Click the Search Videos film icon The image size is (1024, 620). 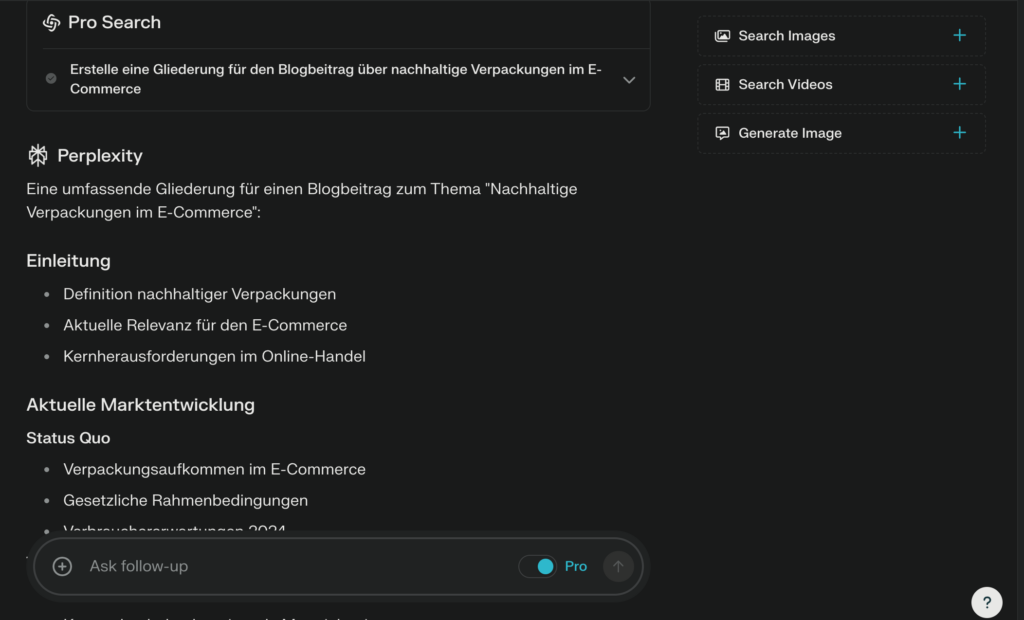[722, 84]
